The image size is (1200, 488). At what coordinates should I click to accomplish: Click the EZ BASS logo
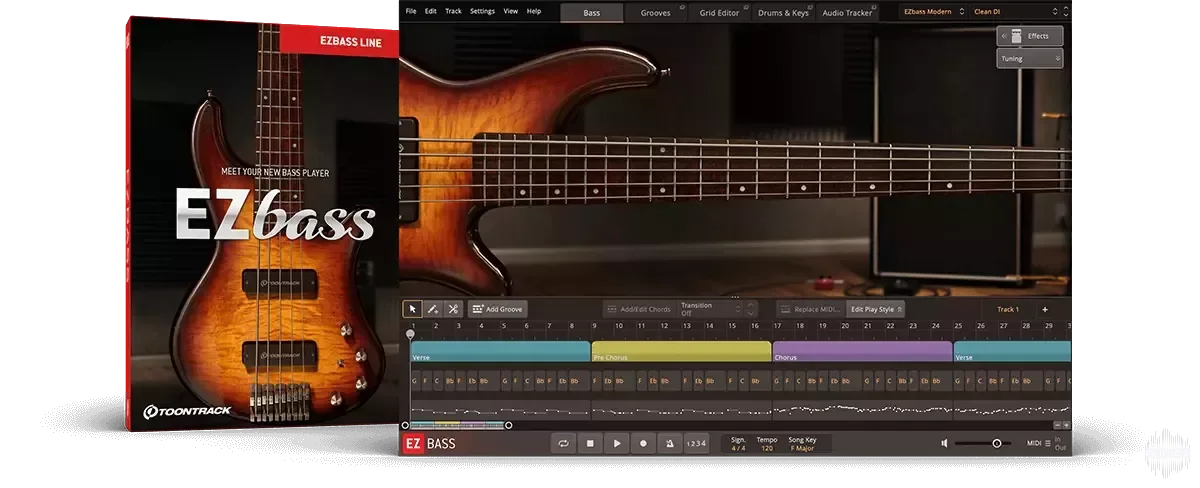430,443
